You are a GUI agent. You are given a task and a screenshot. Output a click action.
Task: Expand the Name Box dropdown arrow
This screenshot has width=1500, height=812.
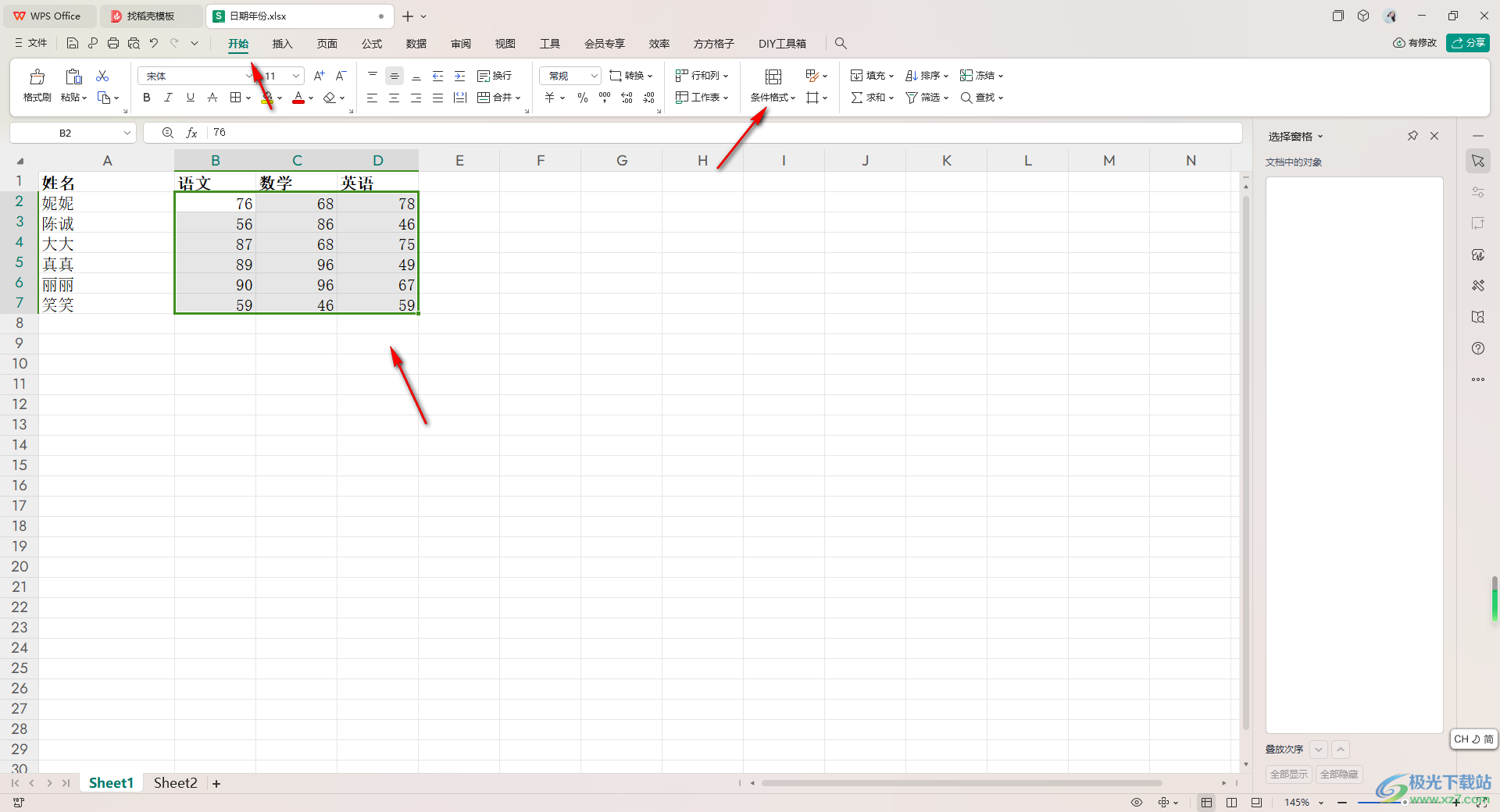click(x=127, y=133)
